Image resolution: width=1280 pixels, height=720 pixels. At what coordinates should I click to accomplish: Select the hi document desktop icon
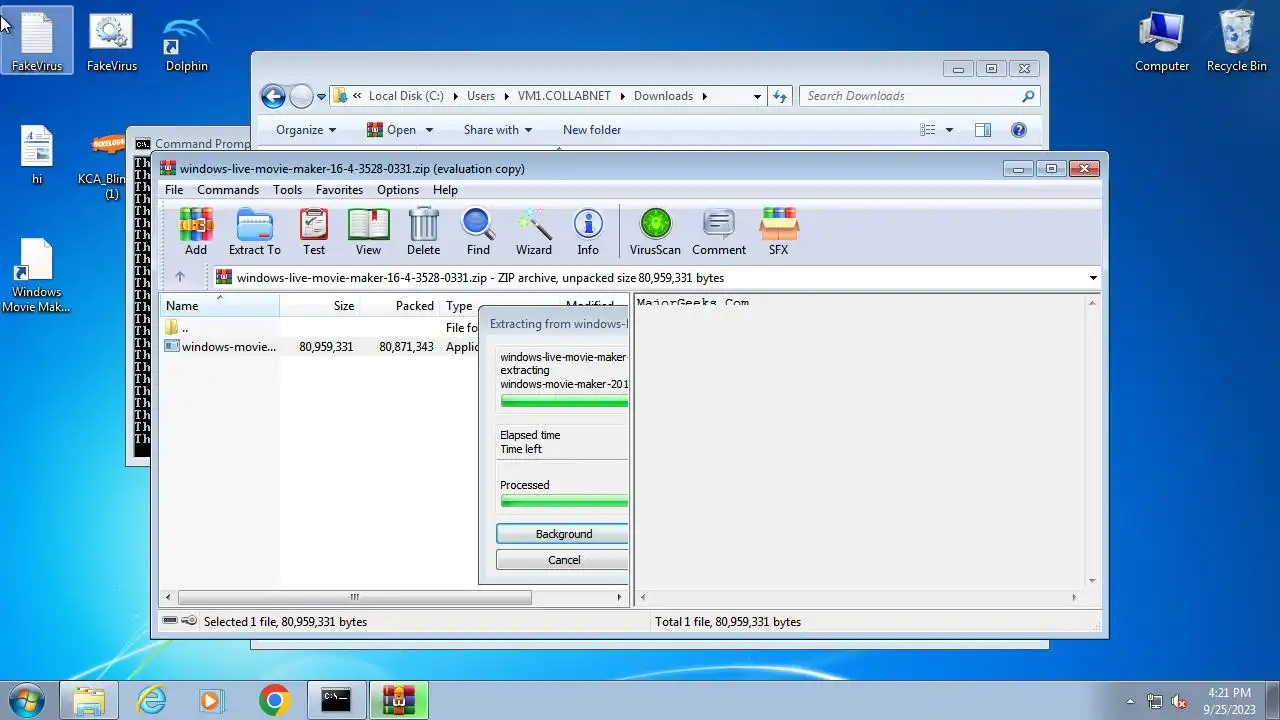point(37,155)
